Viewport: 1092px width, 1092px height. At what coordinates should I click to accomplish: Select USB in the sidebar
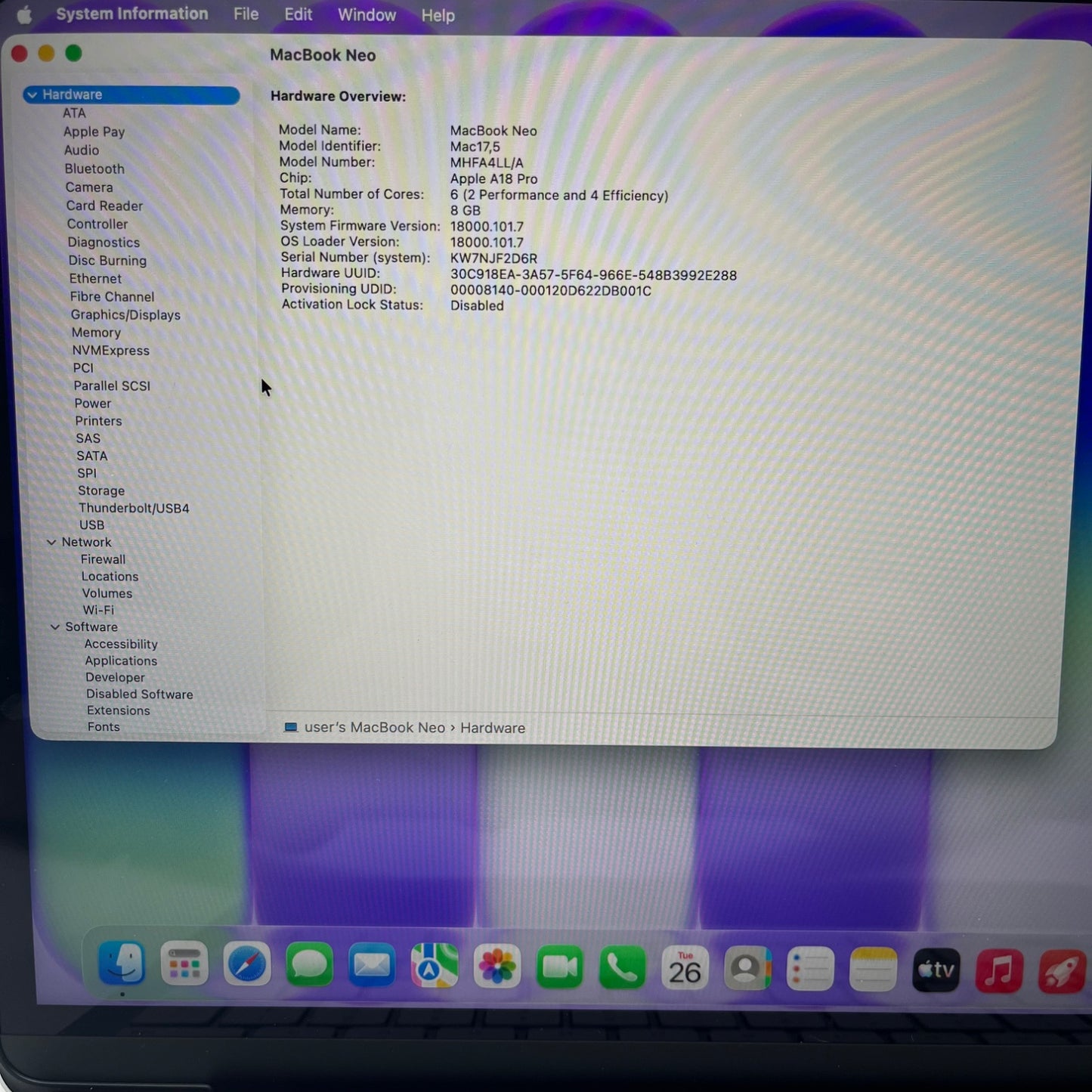pos(92,525)
